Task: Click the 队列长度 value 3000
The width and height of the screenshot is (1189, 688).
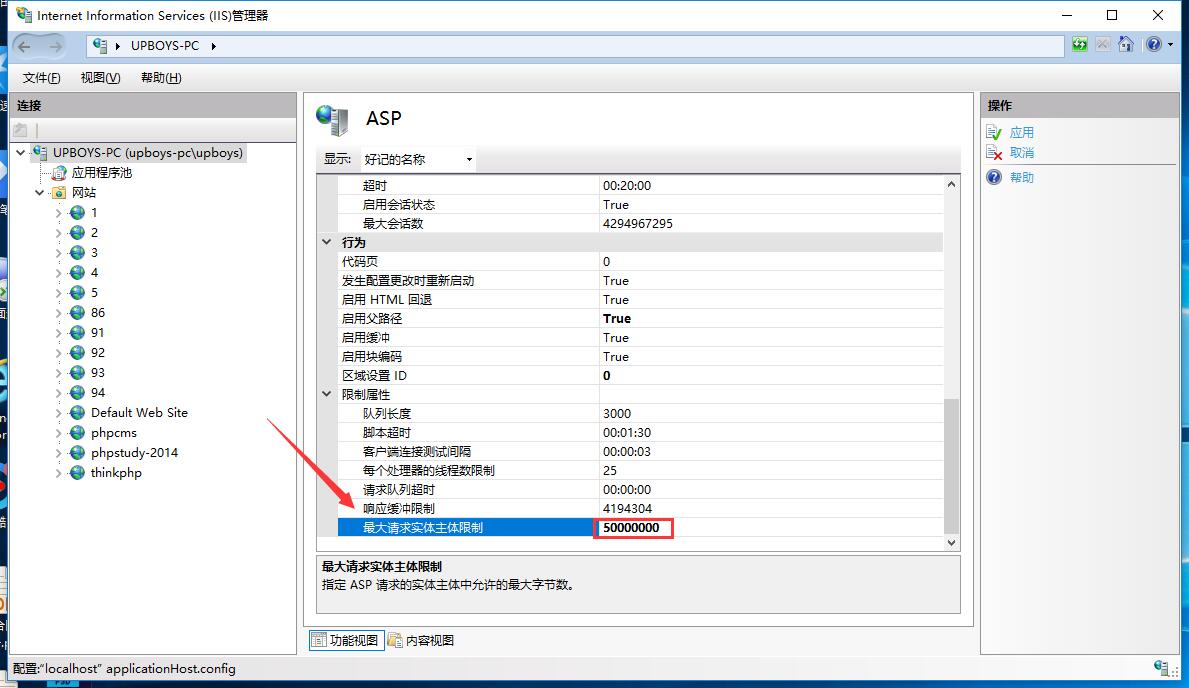Action: click(616, 413)
